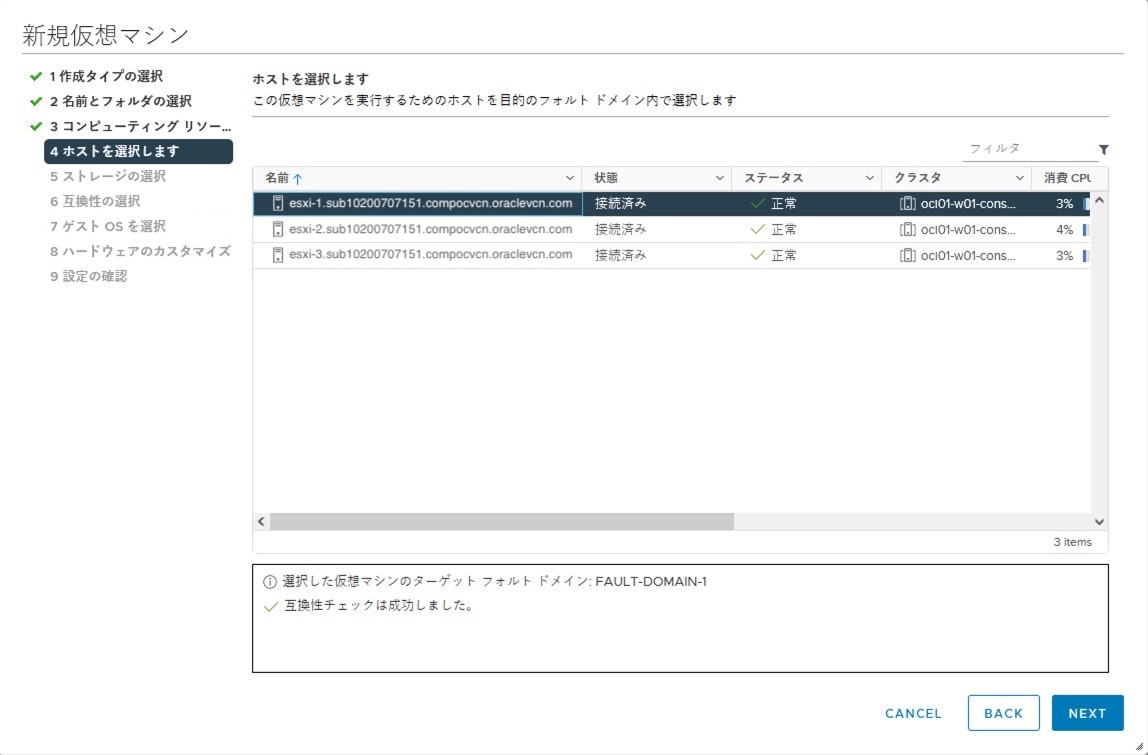1148x755 pixels.
Task: Click down arrow of vertical scrollbar
Action: [1099, 521]
